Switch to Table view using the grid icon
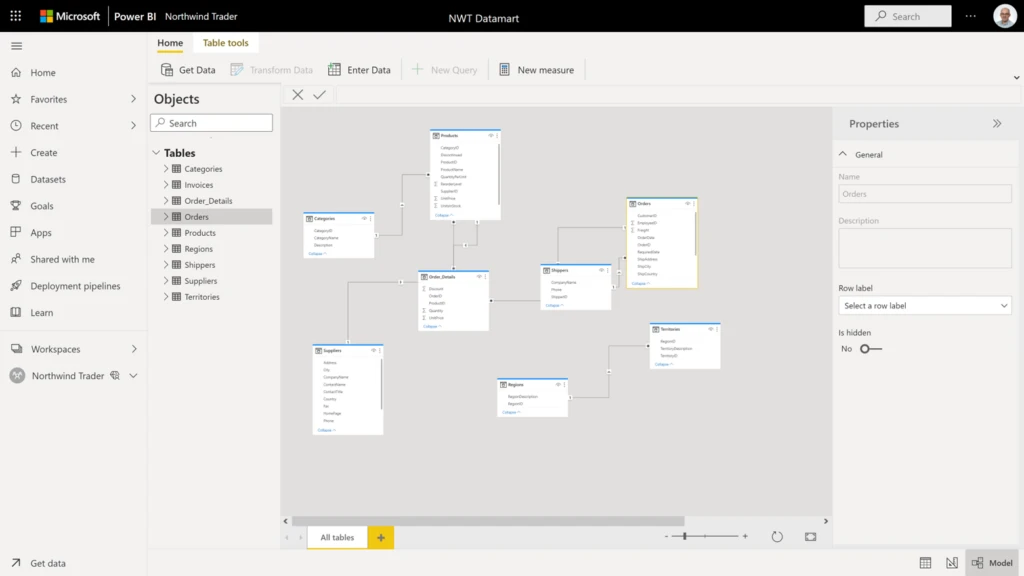 pyautogui.click(x=925, y=562)
